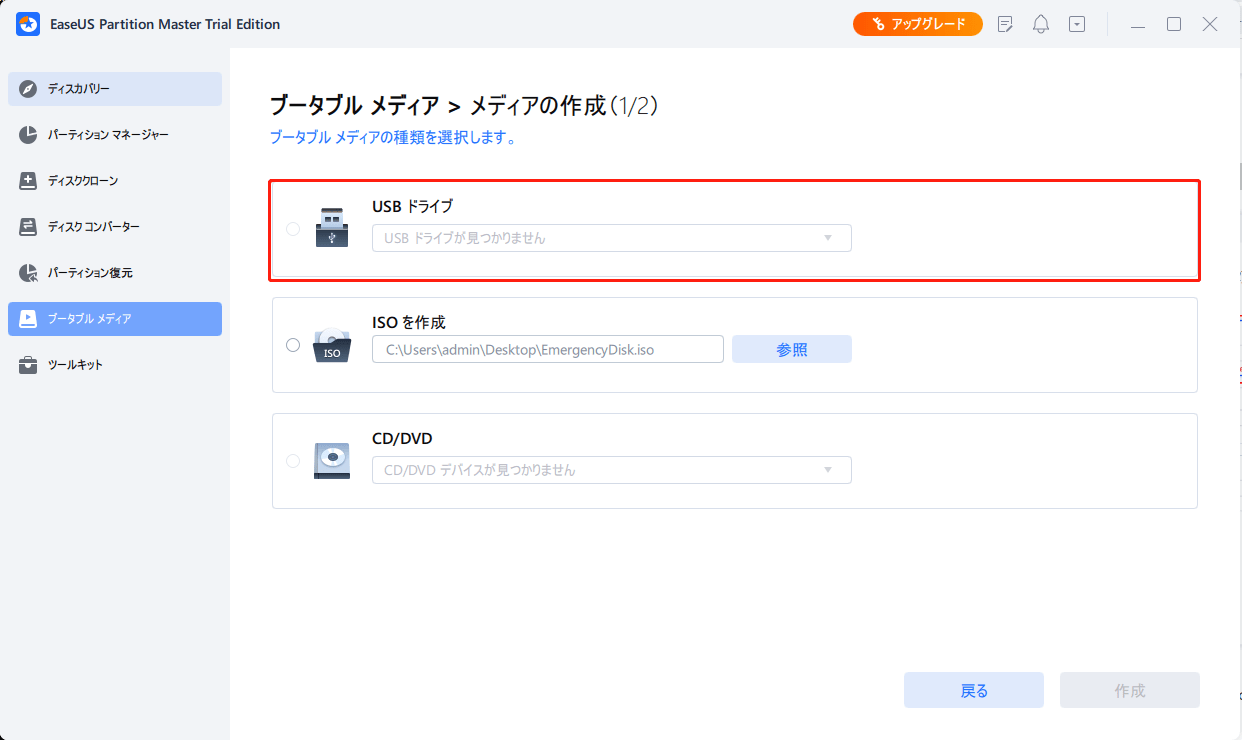The height and width of the screenshot is (740, 1242).
Task: Click the アップグレード upgrade button
Action: (917, 24)
